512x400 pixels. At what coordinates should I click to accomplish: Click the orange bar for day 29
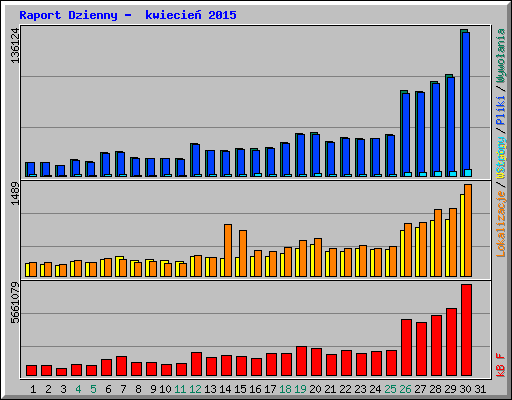[x=453, y=242]
